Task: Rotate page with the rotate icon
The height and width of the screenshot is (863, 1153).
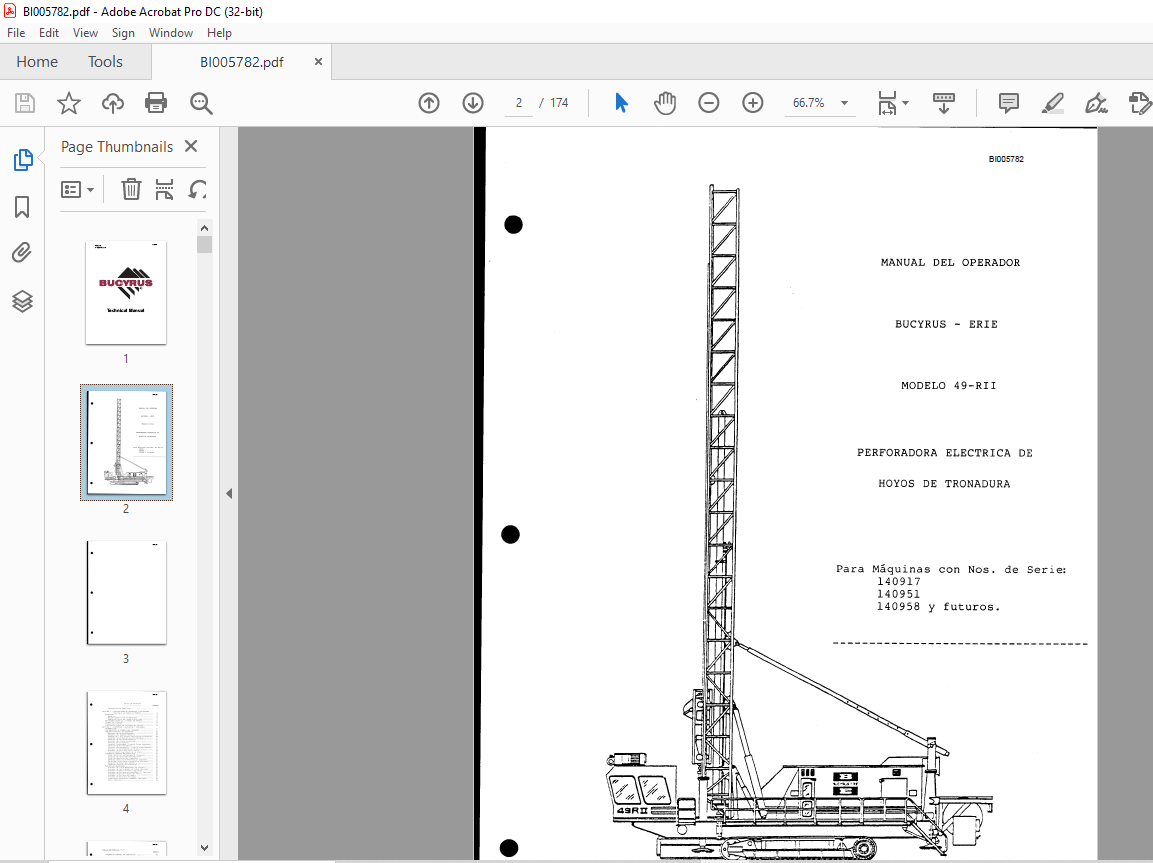Action: pos(197,190)
